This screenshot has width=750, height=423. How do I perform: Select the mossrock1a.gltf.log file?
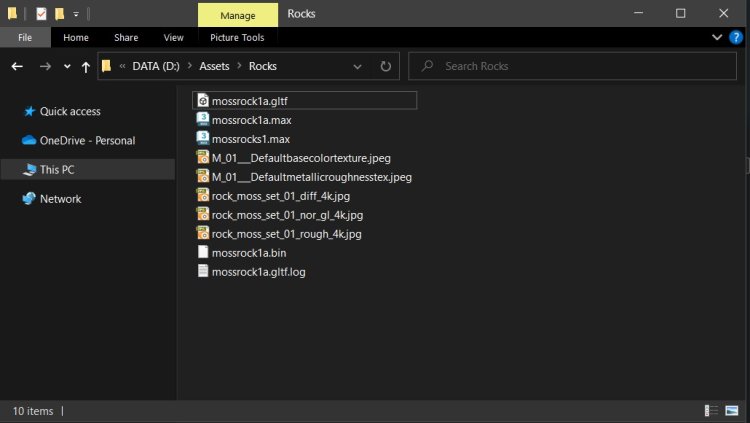(x=258, y=272)
